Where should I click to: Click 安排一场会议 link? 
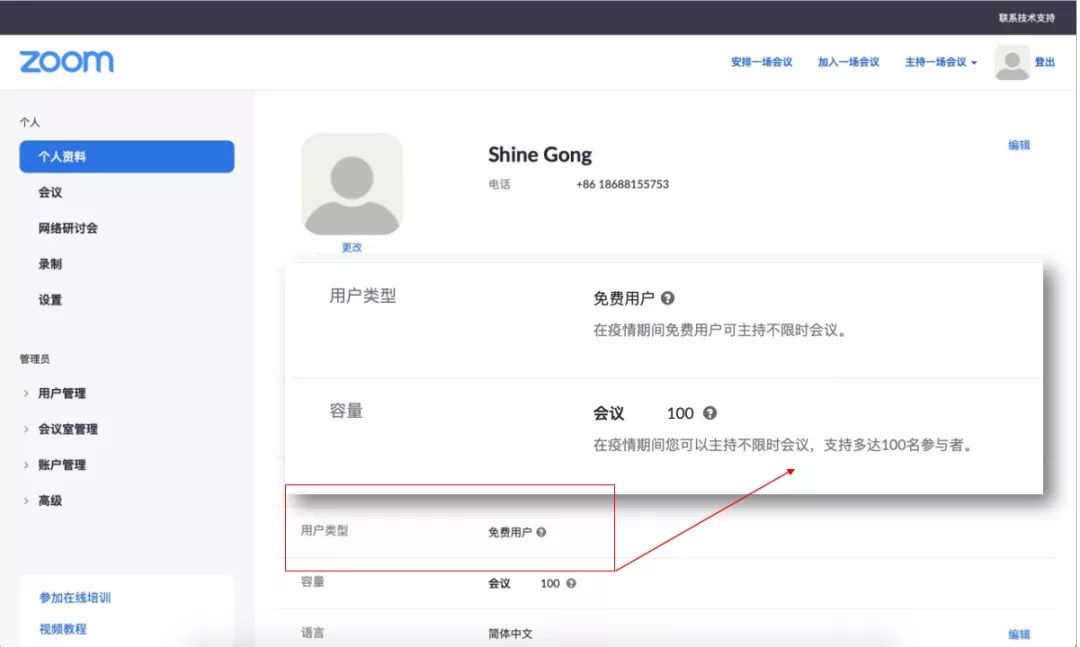point(761,62)
